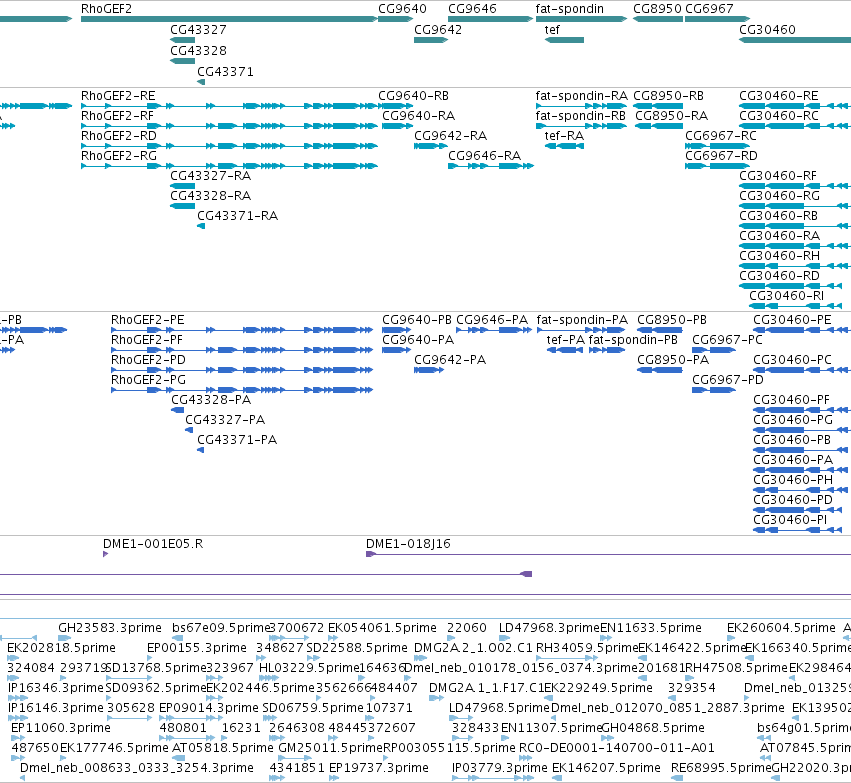This screenshot has width=851, height=783.
Task: Select the EK260604.5prime EST
Action: click(781, 628)
